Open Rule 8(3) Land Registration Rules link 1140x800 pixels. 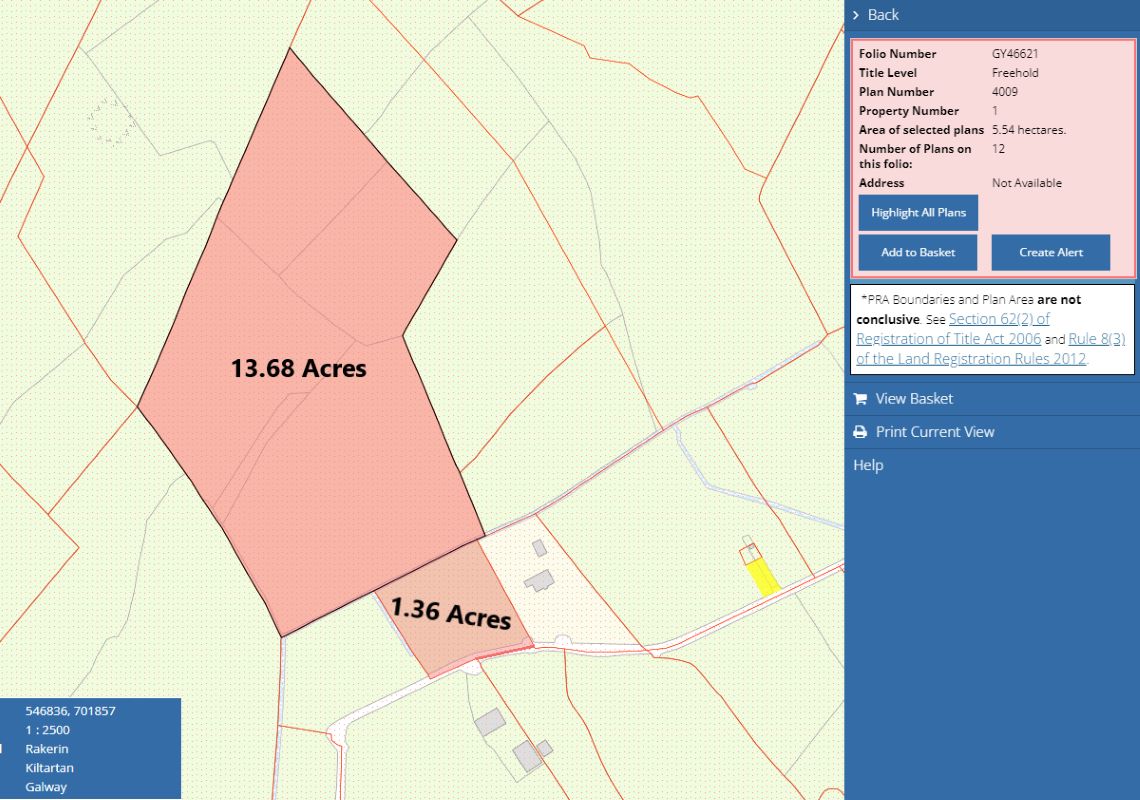pos(1096,339)
